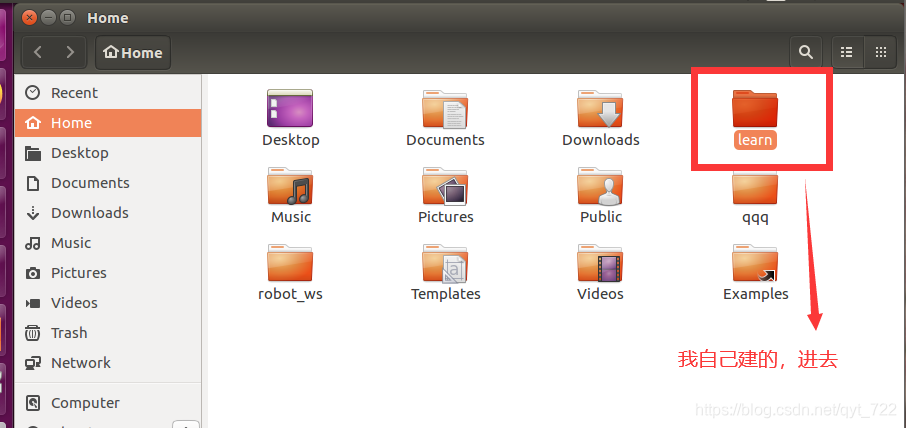The width and height of the screenshot is (906, 428).
Task: Click the search magnifier icon
Action: coord(805,52)
